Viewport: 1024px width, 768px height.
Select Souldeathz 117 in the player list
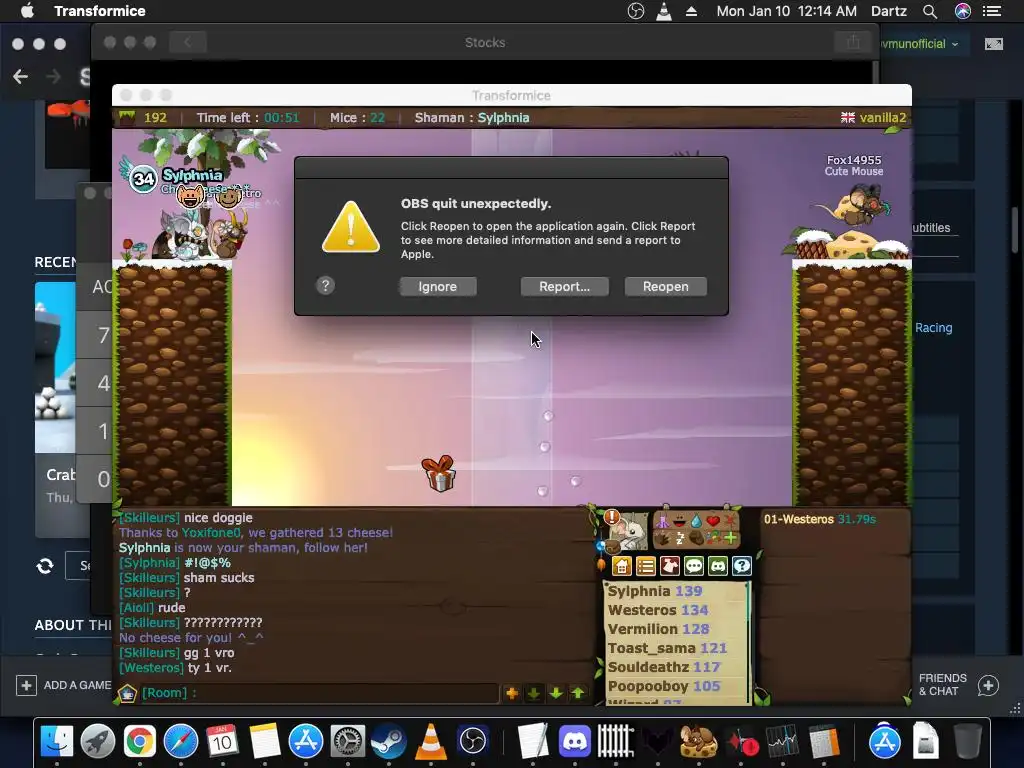coord(664,667)
